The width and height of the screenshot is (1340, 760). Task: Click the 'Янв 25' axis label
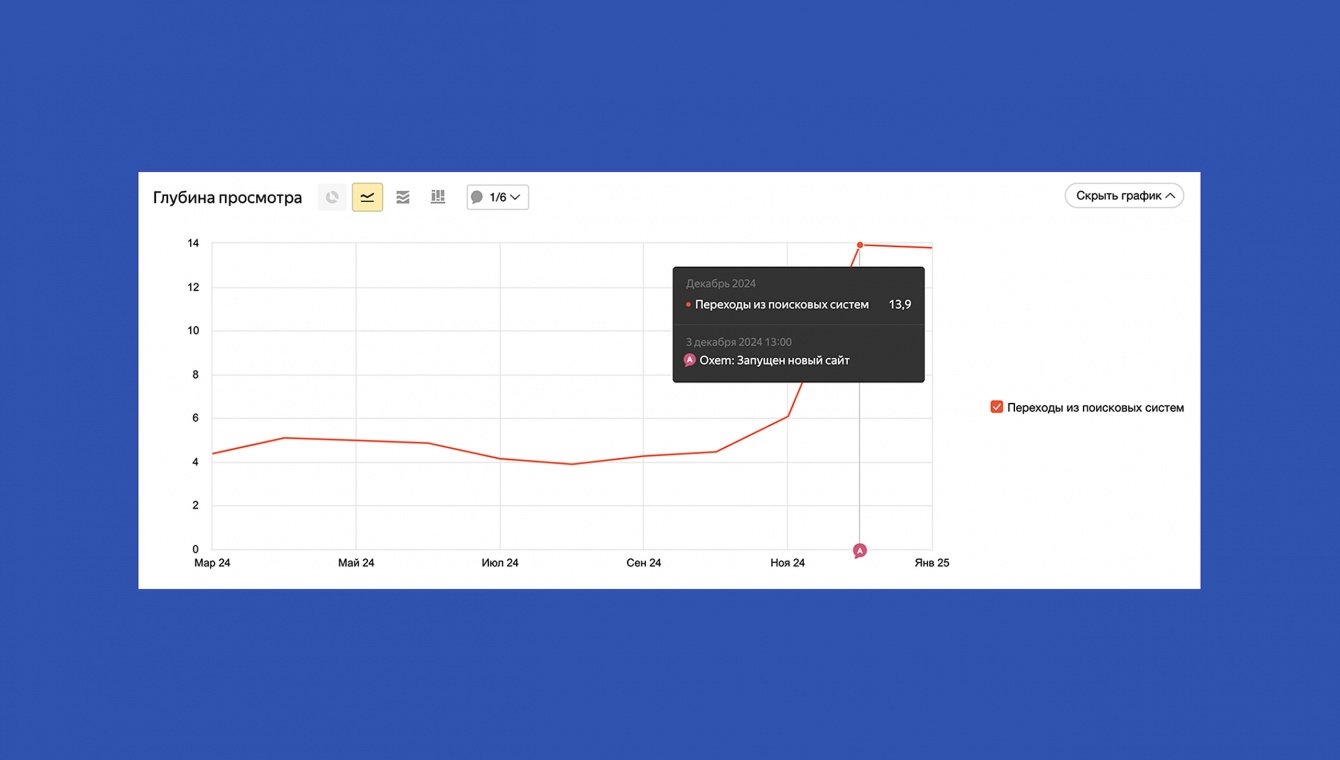[932, 563]
